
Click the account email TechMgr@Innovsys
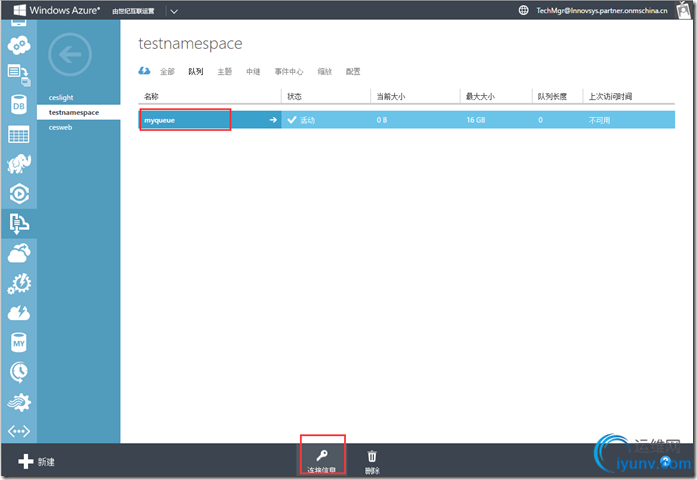[602, 11]
